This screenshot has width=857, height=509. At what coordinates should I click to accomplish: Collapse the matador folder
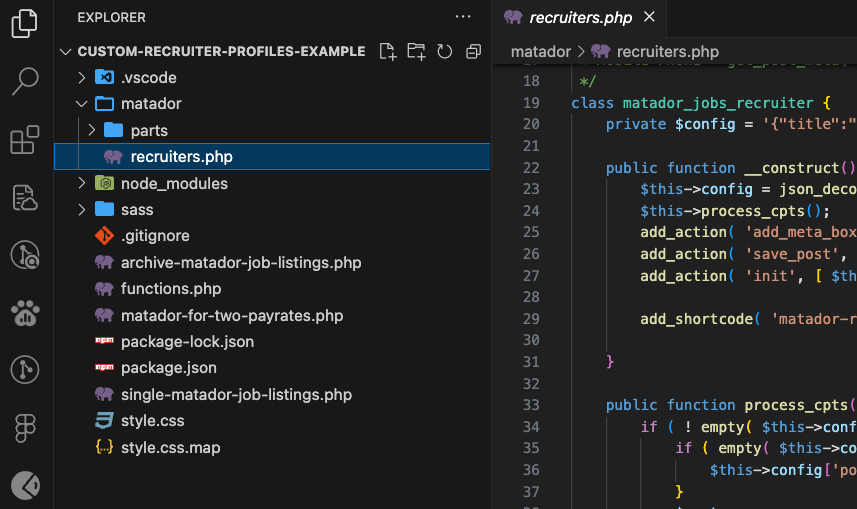81,104
